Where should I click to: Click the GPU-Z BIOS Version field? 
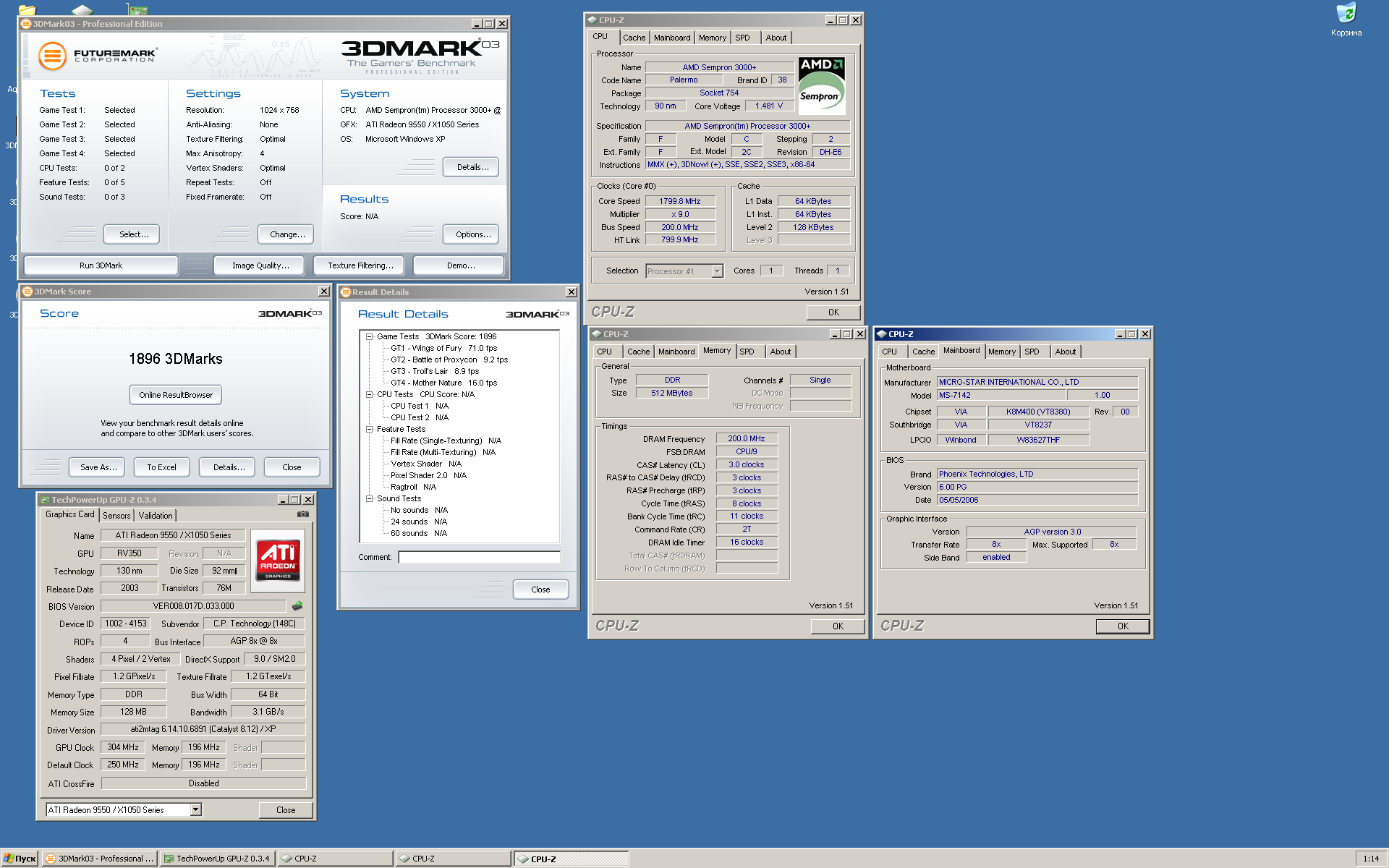193,606
